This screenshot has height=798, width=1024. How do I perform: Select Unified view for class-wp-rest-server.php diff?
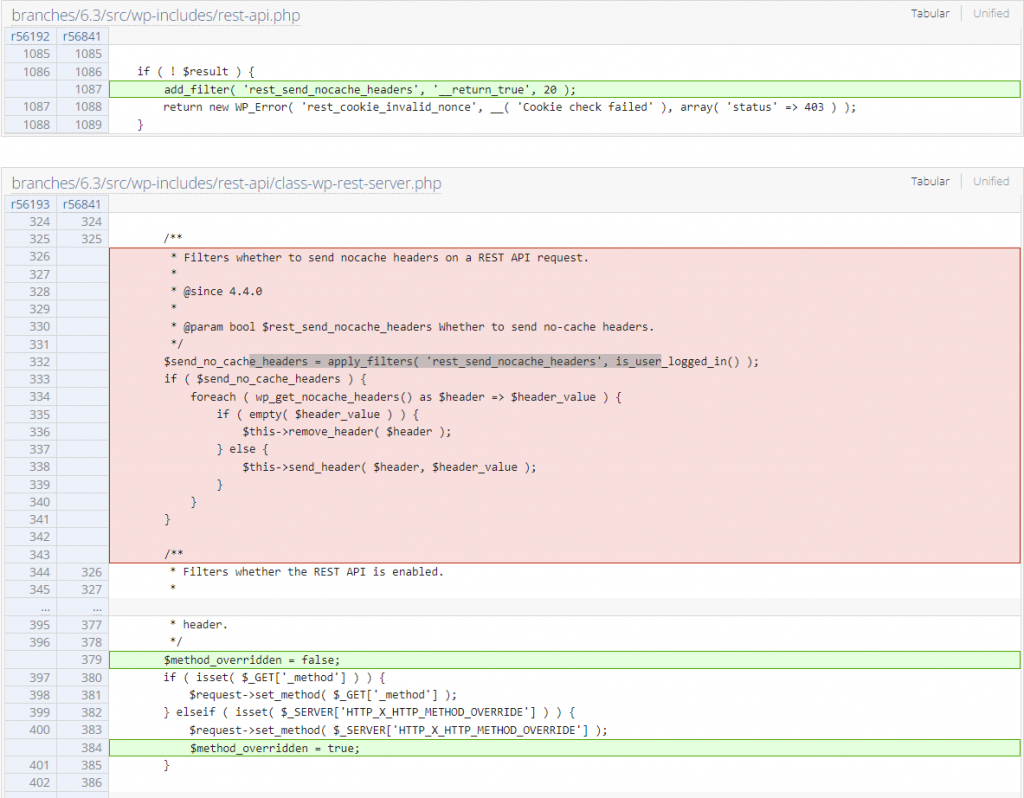990,182
